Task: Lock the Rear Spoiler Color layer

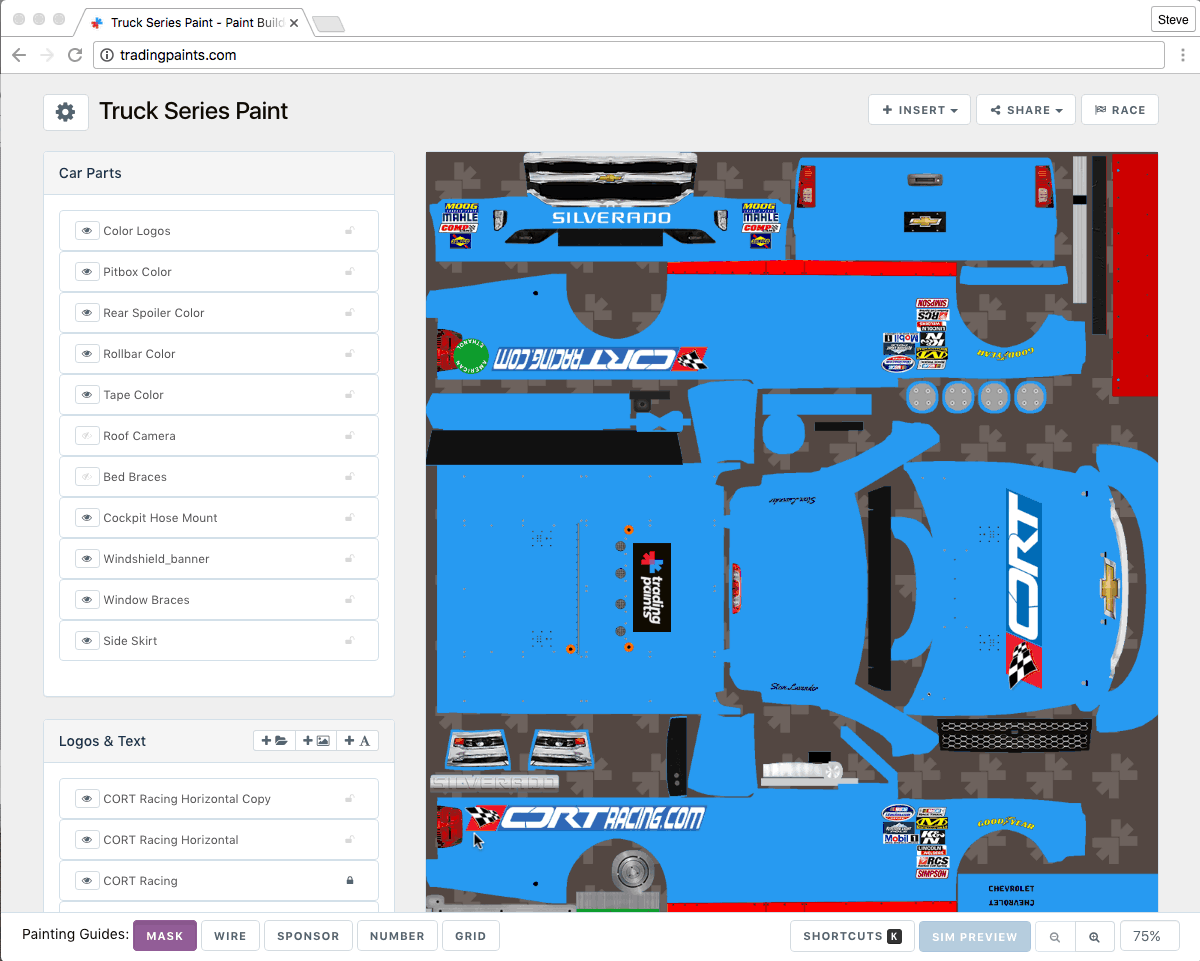Action: coord(350,313)
